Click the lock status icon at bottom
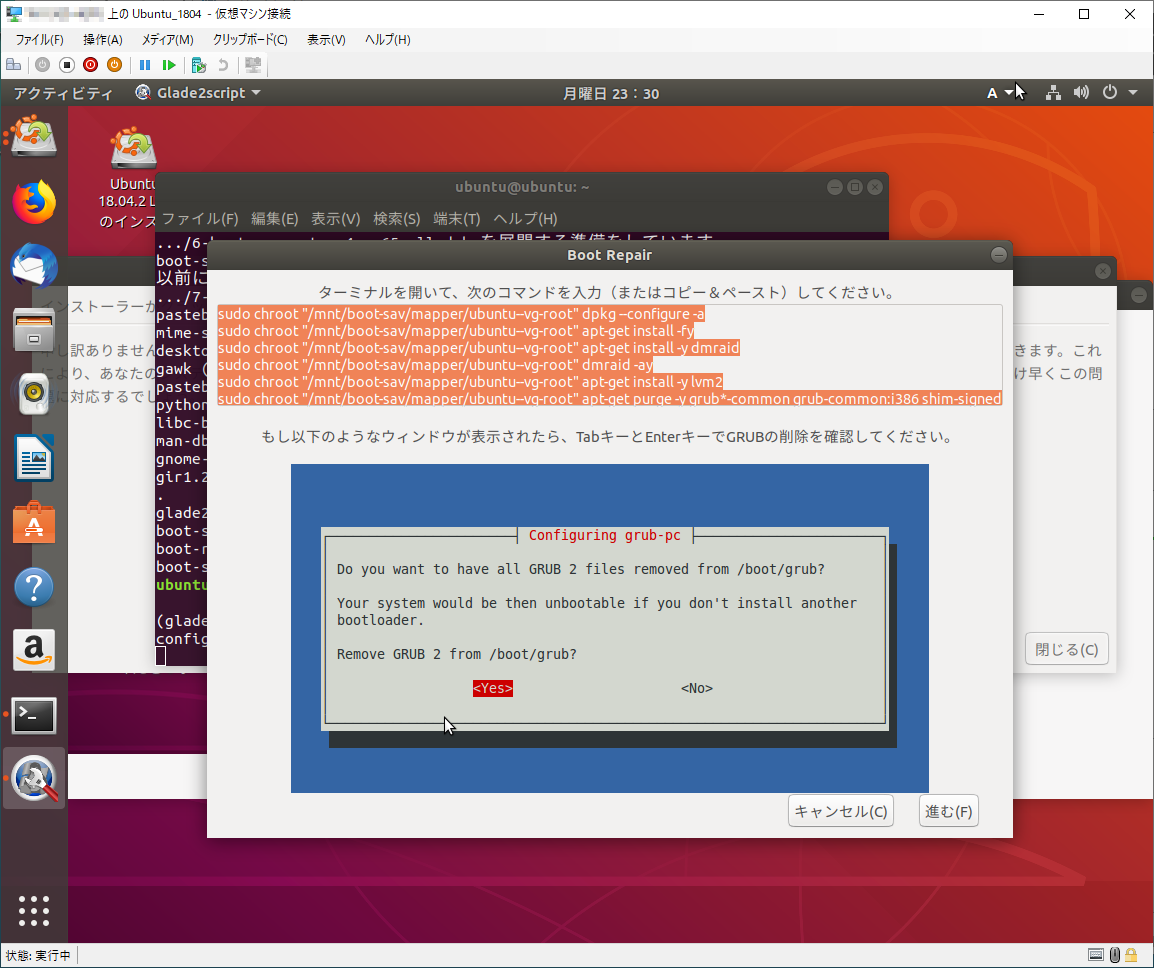 tap(1131, 955)
